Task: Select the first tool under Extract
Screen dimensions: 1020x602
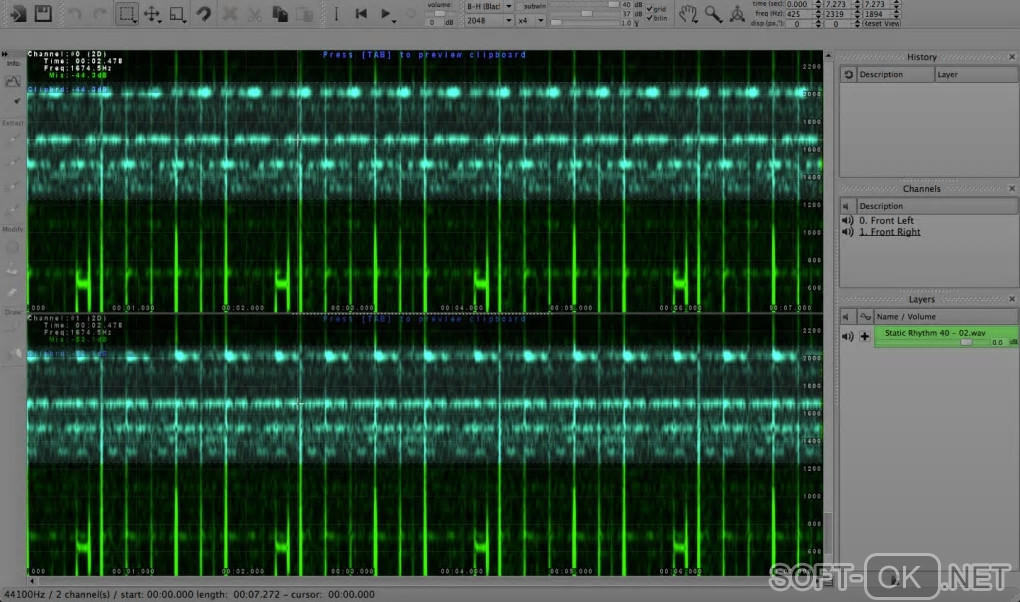Action: coord(12,140)
